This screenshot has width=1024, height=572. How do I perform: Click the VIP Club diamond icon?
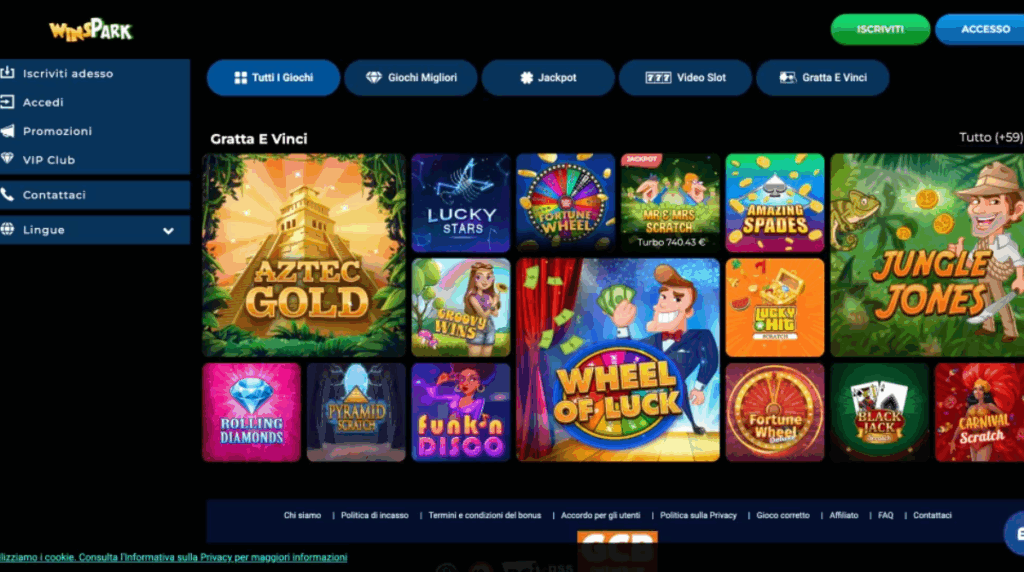point(7,159)
